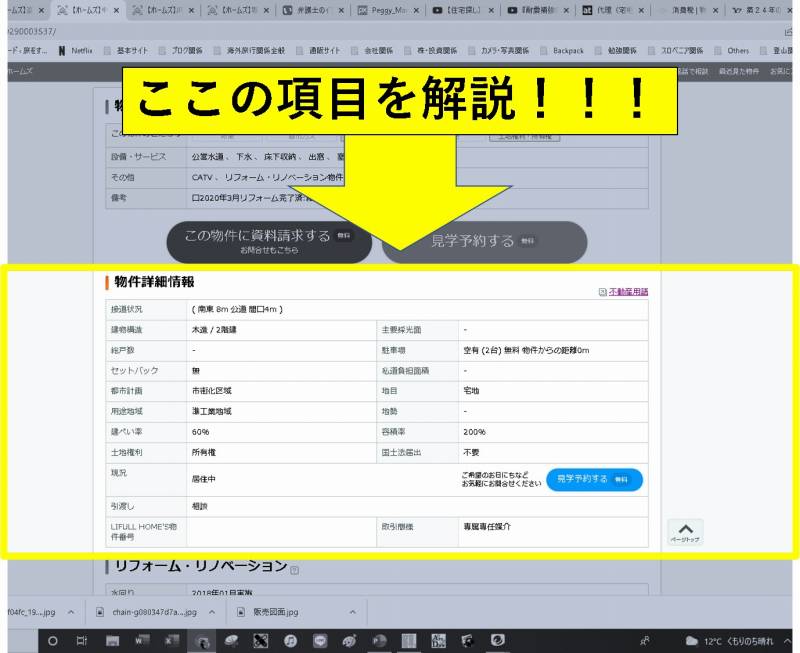
Task: Open the People icon in system tray
Action: [645, 641]
